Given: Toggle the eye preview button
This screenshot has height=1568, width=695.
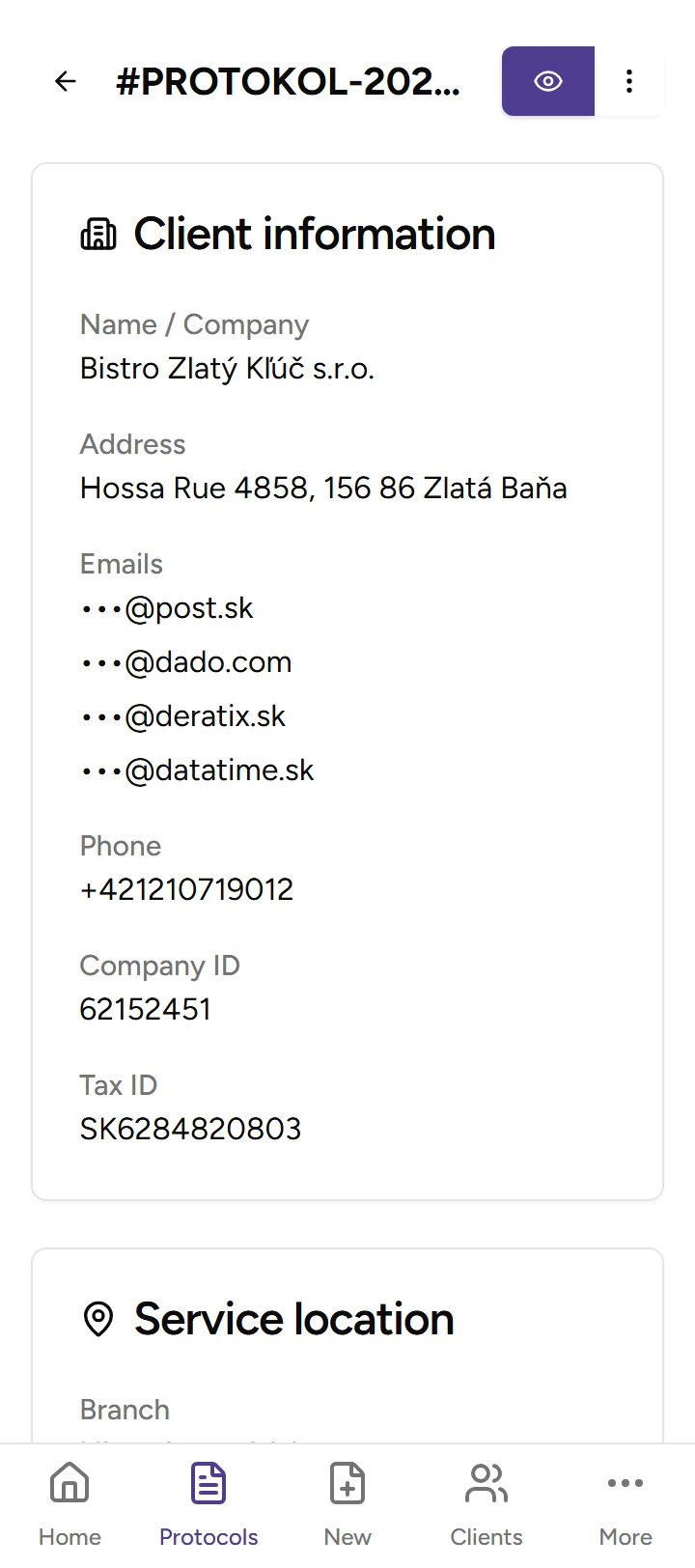Looking at the screenshot, I should click(x=547, y=81).
